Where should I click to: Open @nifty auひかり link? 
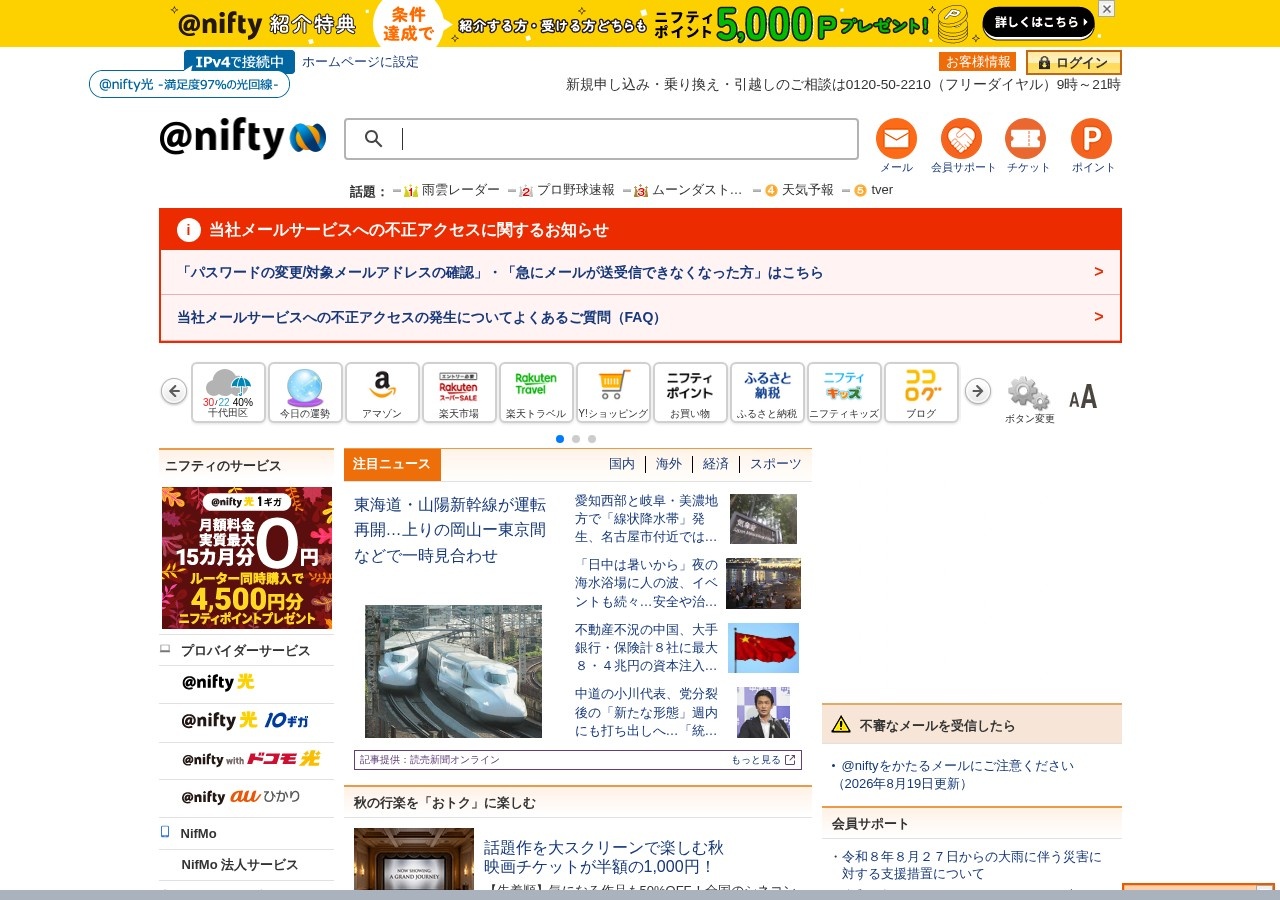(x=240, y=797)
